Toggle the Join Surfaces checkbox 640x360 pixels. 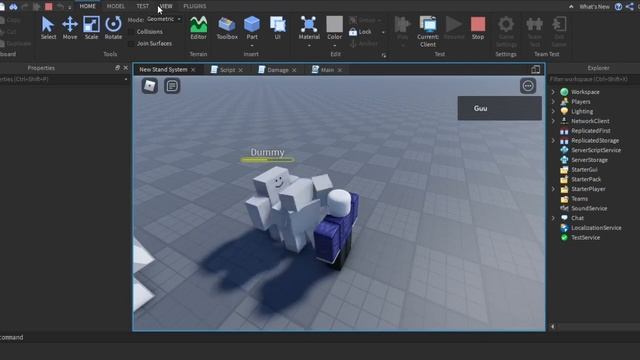tap(131, 43)
